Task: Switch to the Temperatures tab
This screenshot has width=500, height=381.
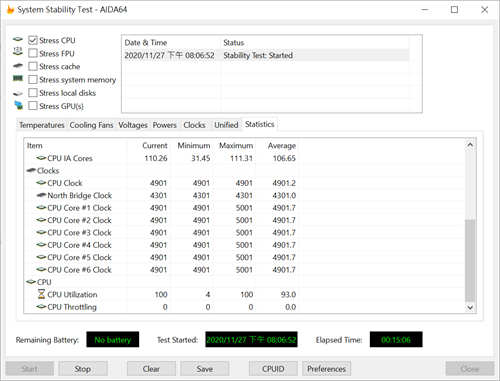Action: click(x=42, y=125)
